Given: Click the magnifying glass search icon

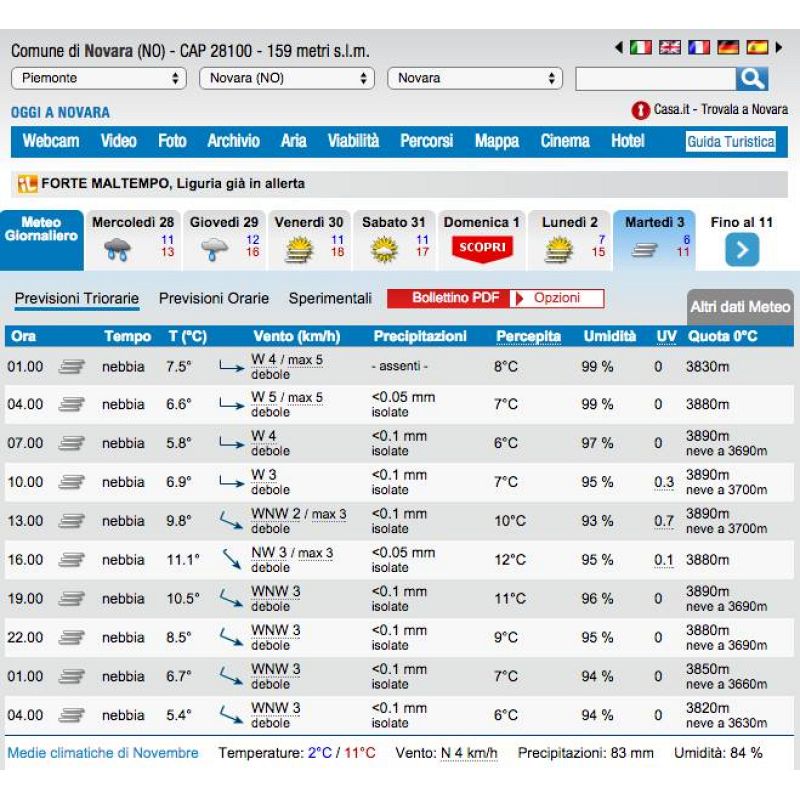Looking at the screenshot, I should 751,78.
